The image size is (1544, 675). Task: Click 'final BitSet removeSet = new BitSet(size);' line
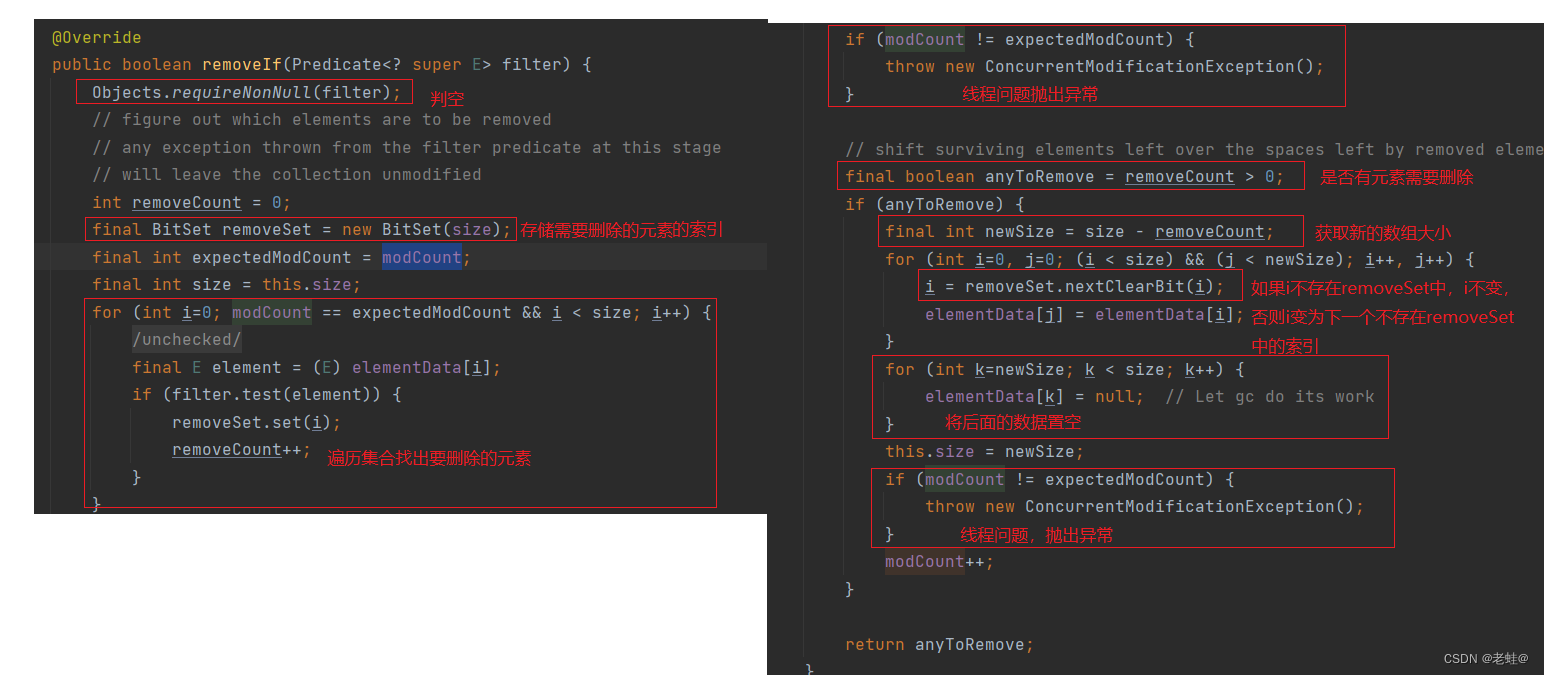[302, 230]
